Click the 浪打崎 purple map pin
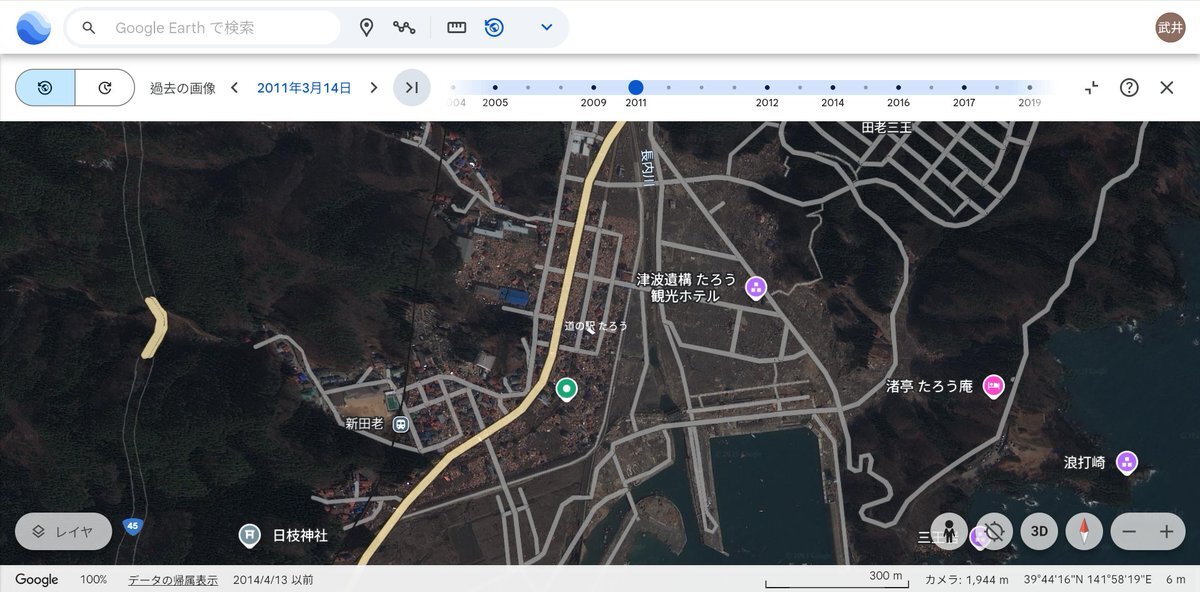Image resolution: width=1200 pixels, height=592 pixels. click(1127, 463)
